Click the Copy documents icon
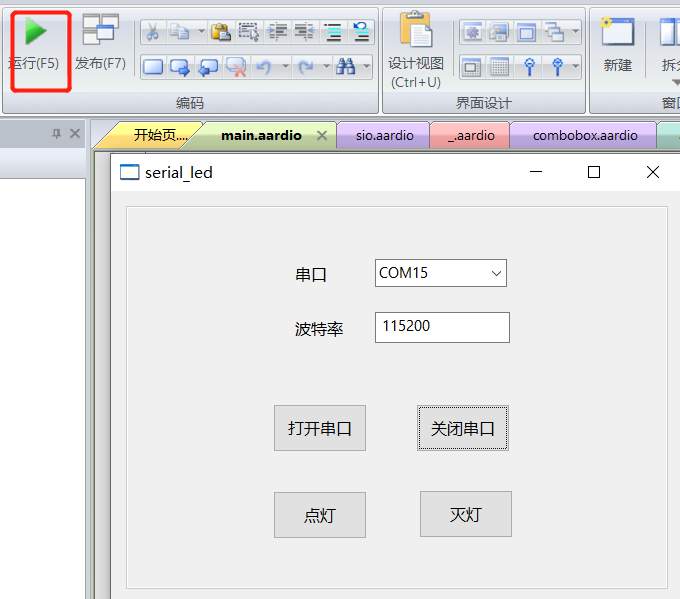Image resolution: width=680 pixels, height=599 pixels. [180, 32]
